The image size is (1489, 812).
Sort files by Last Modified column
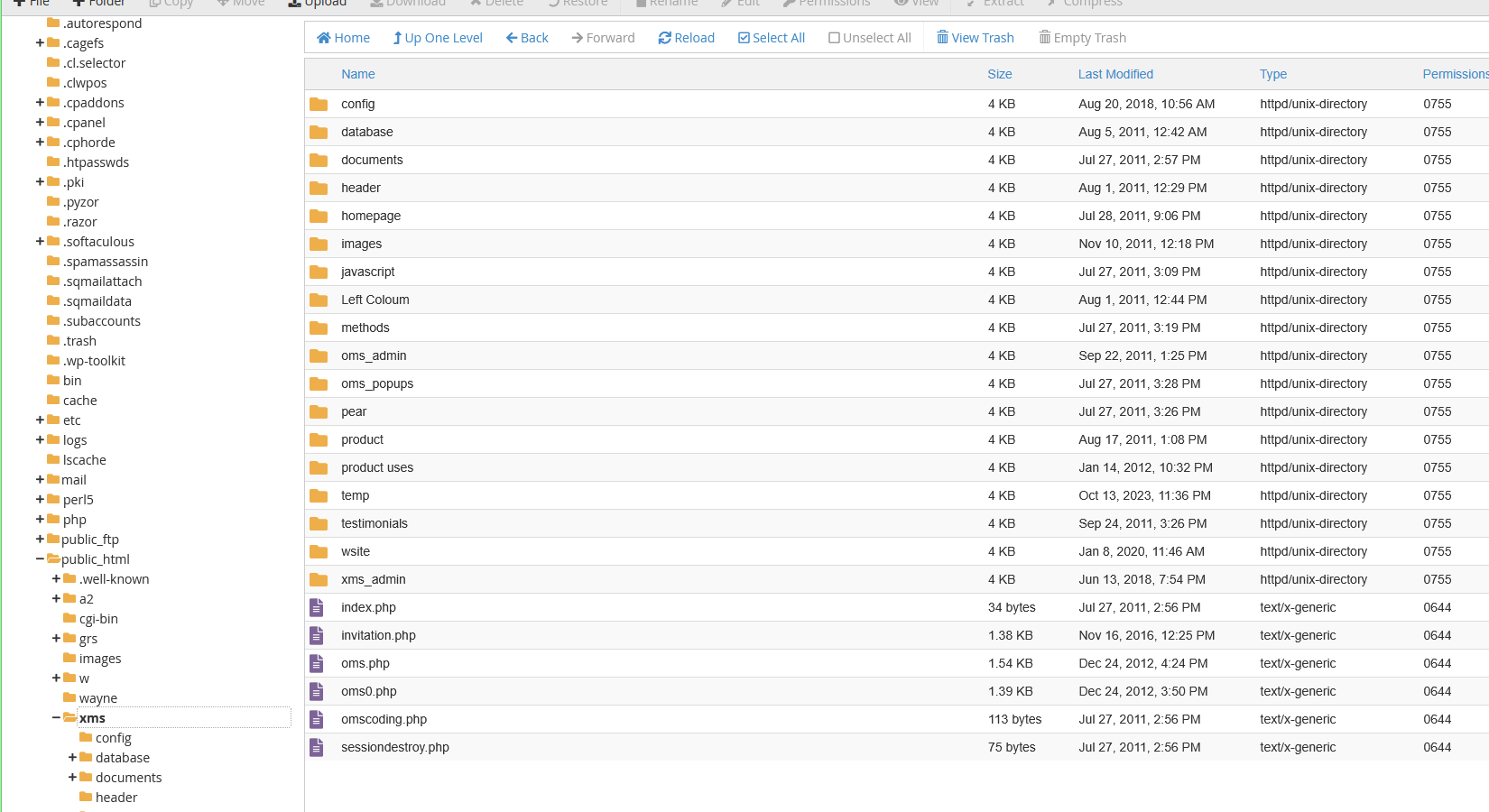(1115, 74)
